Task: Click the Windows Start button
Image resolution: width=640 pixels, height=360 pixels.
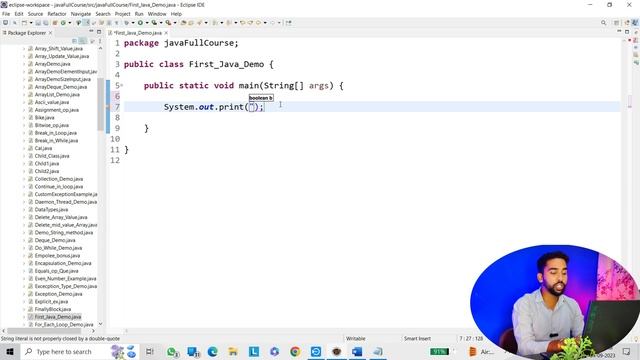Action: click(x=10, y=351)
